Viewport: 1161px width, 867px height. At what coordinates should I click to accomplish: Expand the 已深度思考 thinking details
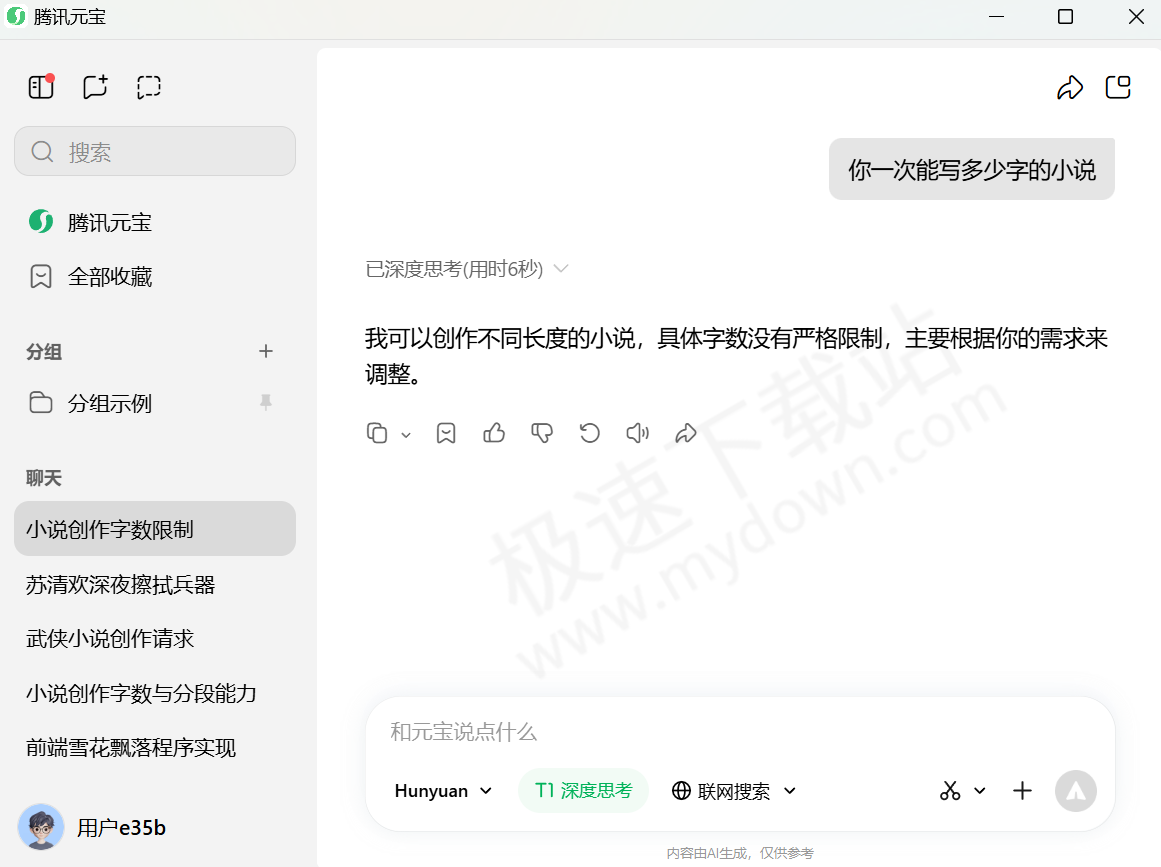pyautogui.click(x=467, y=269)
